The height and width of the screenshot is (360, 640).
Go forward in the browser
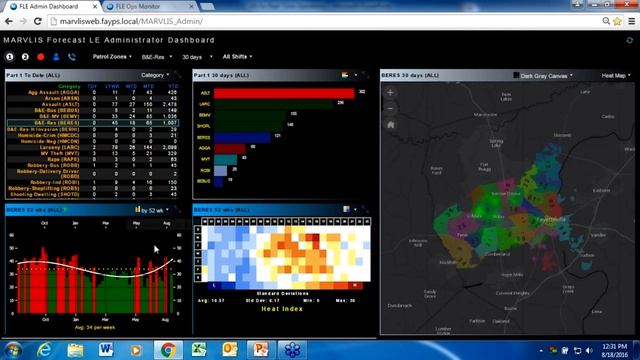pyautogui.click(x=23, y=21)
